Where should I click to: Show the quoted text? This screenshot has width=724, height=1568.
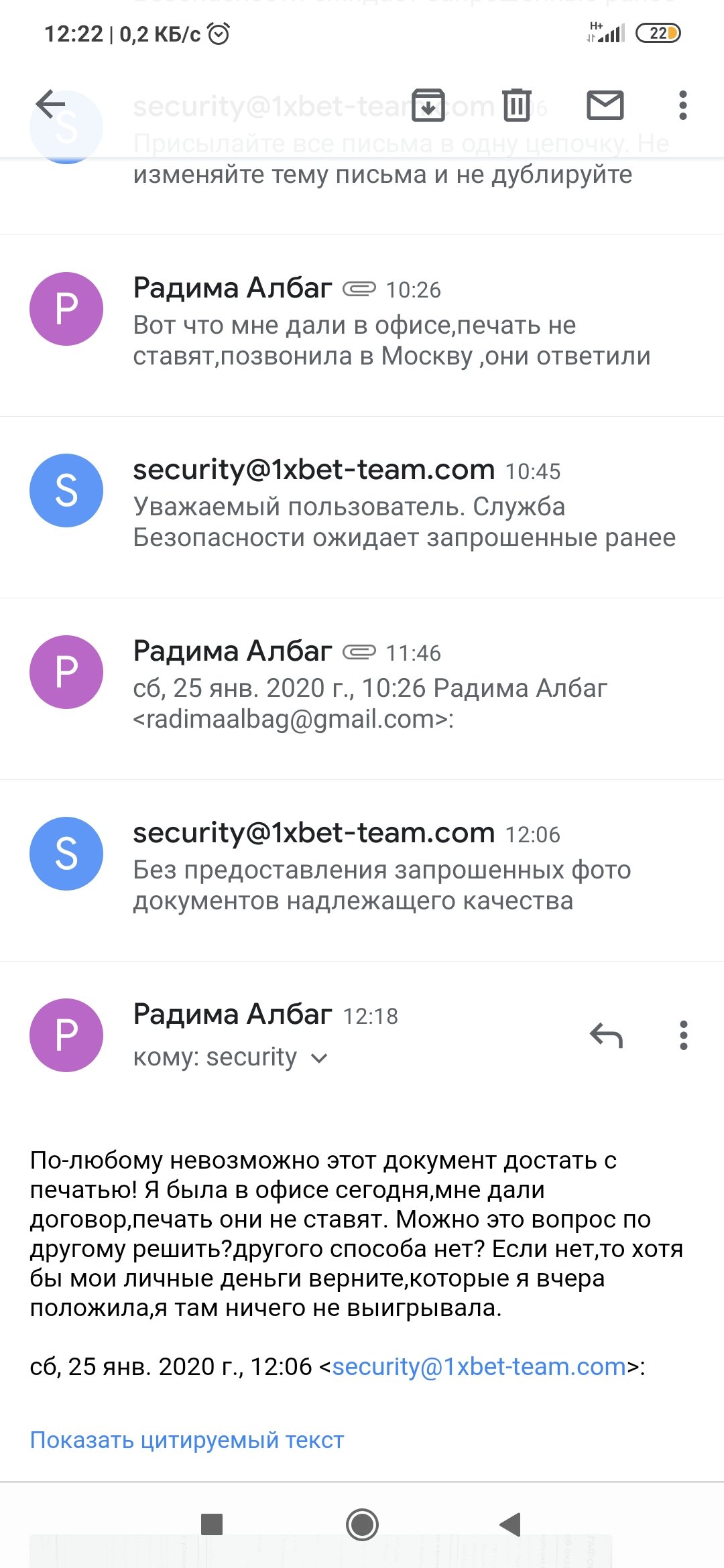click(x=187, y=1440)
